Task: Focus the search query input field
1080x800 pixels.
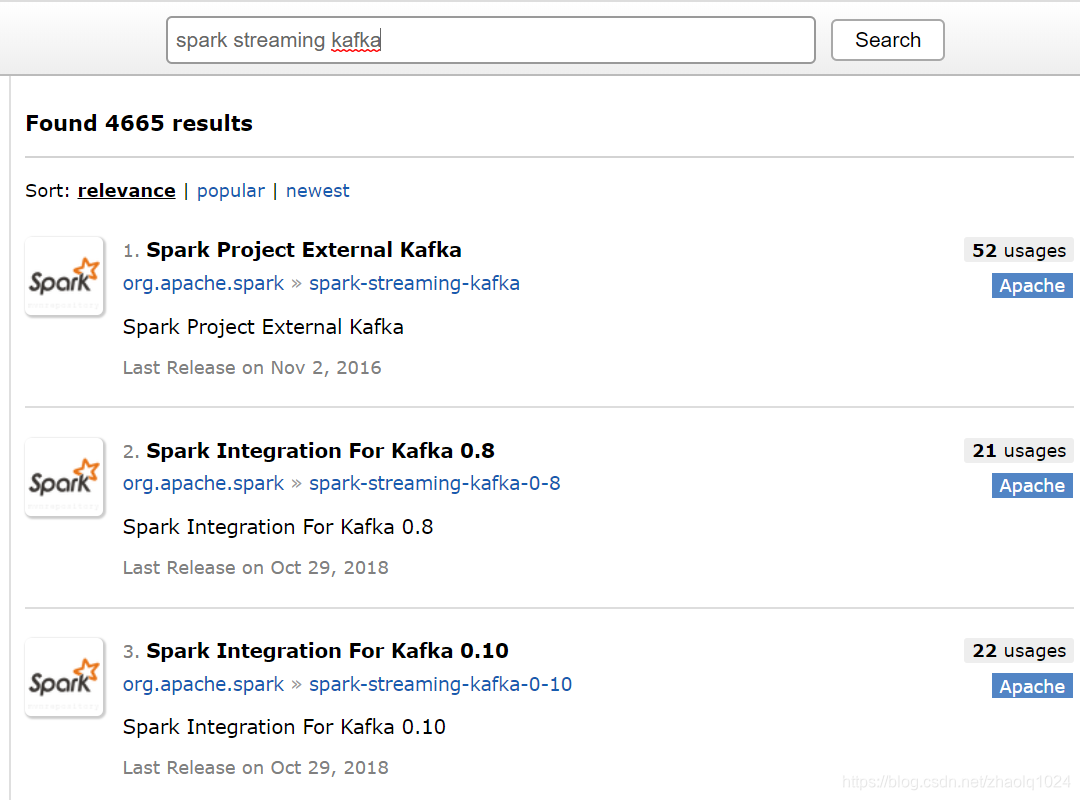Action: click(490, 40)
